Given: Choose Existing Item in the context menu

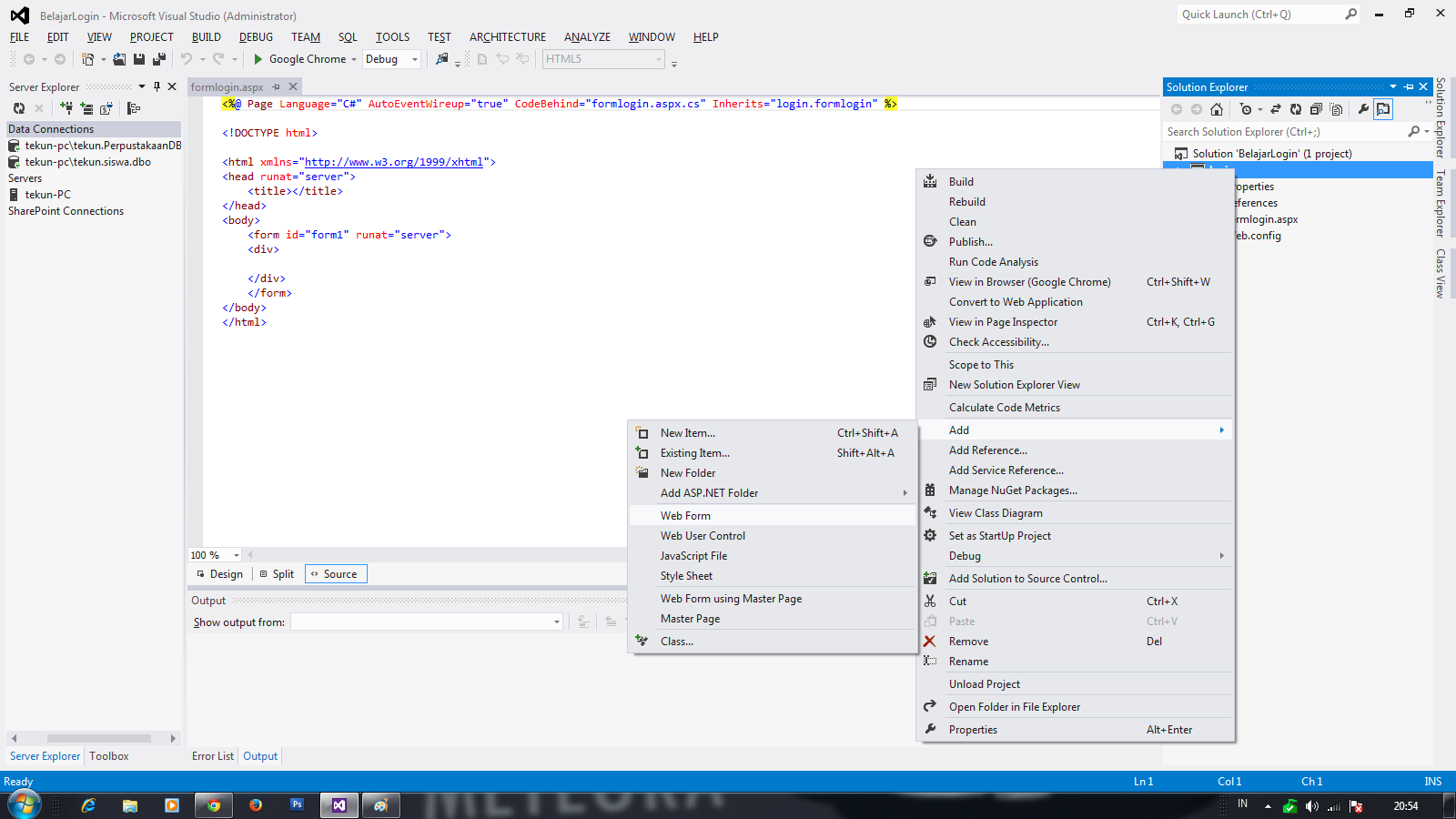Looking at the screenshot, I should (693, 452).
